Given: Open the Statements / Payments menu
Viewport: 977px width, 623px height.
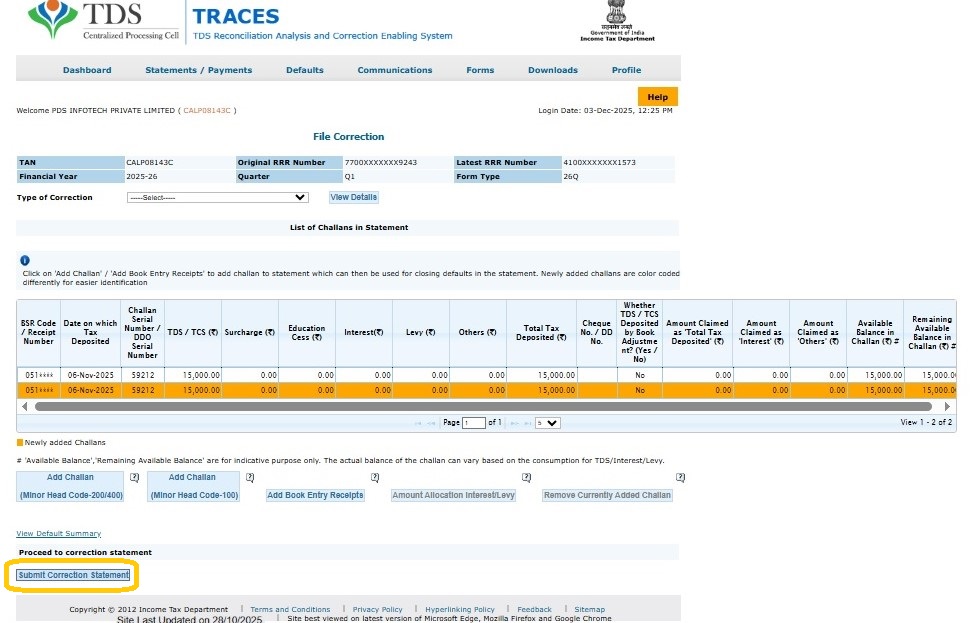Looking at the screenshot, I should [x=198, y=70].
